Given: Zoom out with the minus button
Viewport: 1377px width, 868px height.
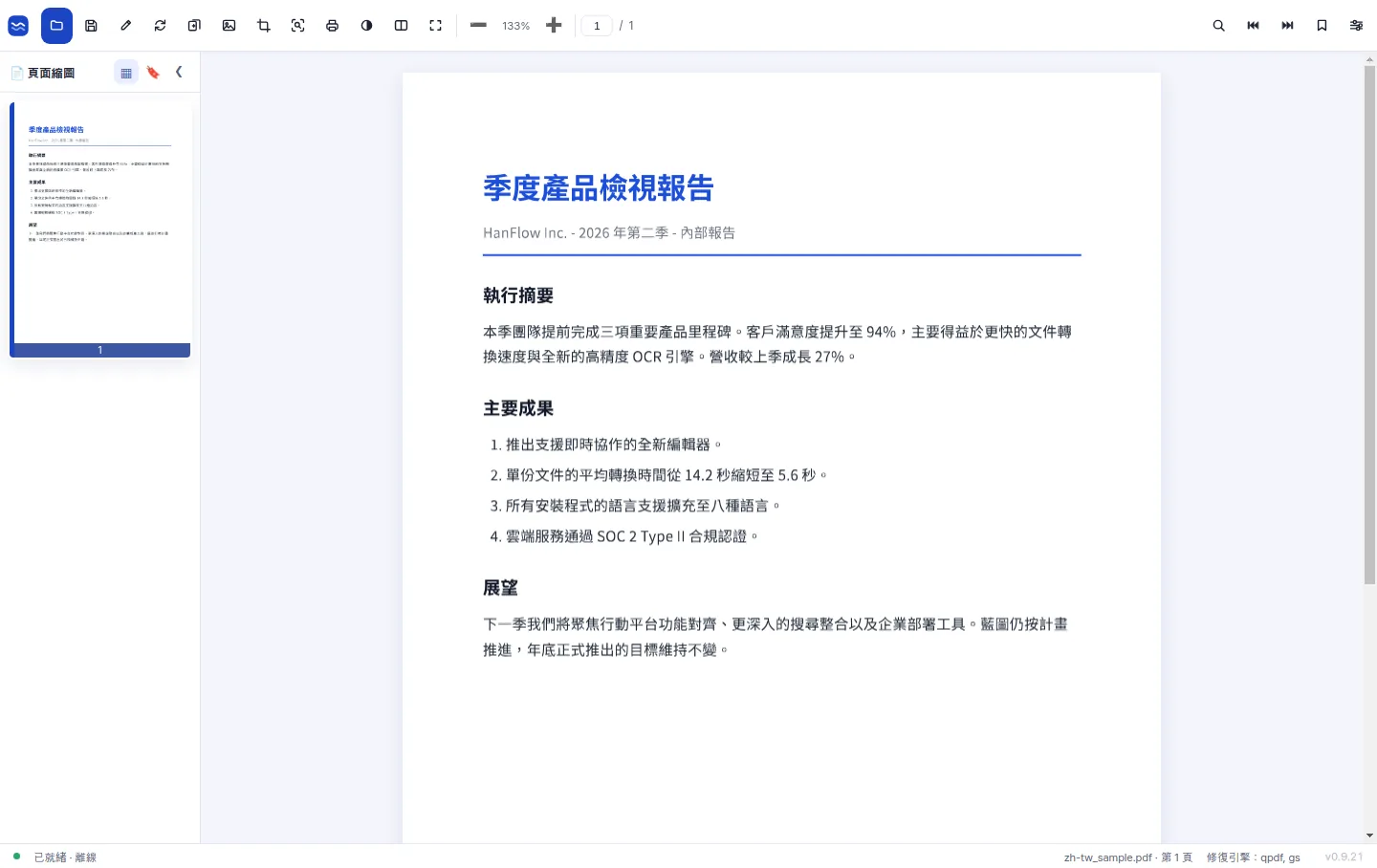Looking at the screenshot, I should (x=479, y=26).
